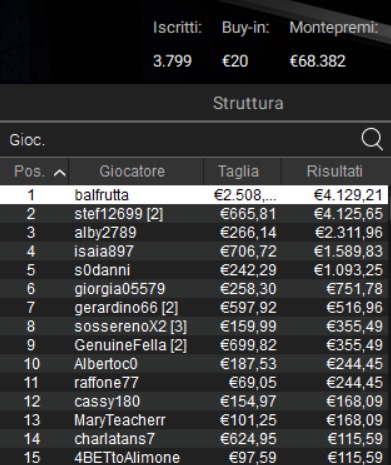Sort by the Risultati column header
This screenshot has height=465, width=391.
[335, 171]
